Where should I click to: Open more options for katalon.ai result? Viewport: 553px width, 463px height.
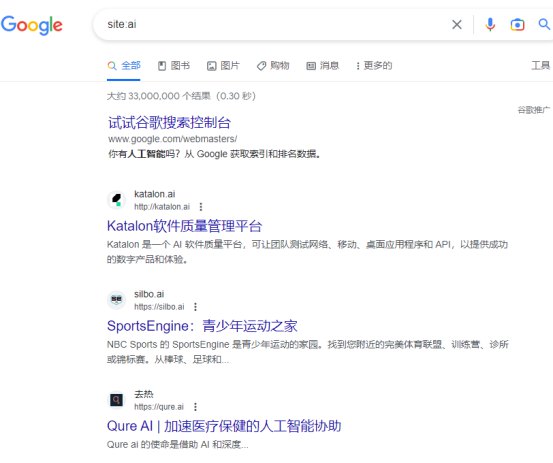click(201, 207)
